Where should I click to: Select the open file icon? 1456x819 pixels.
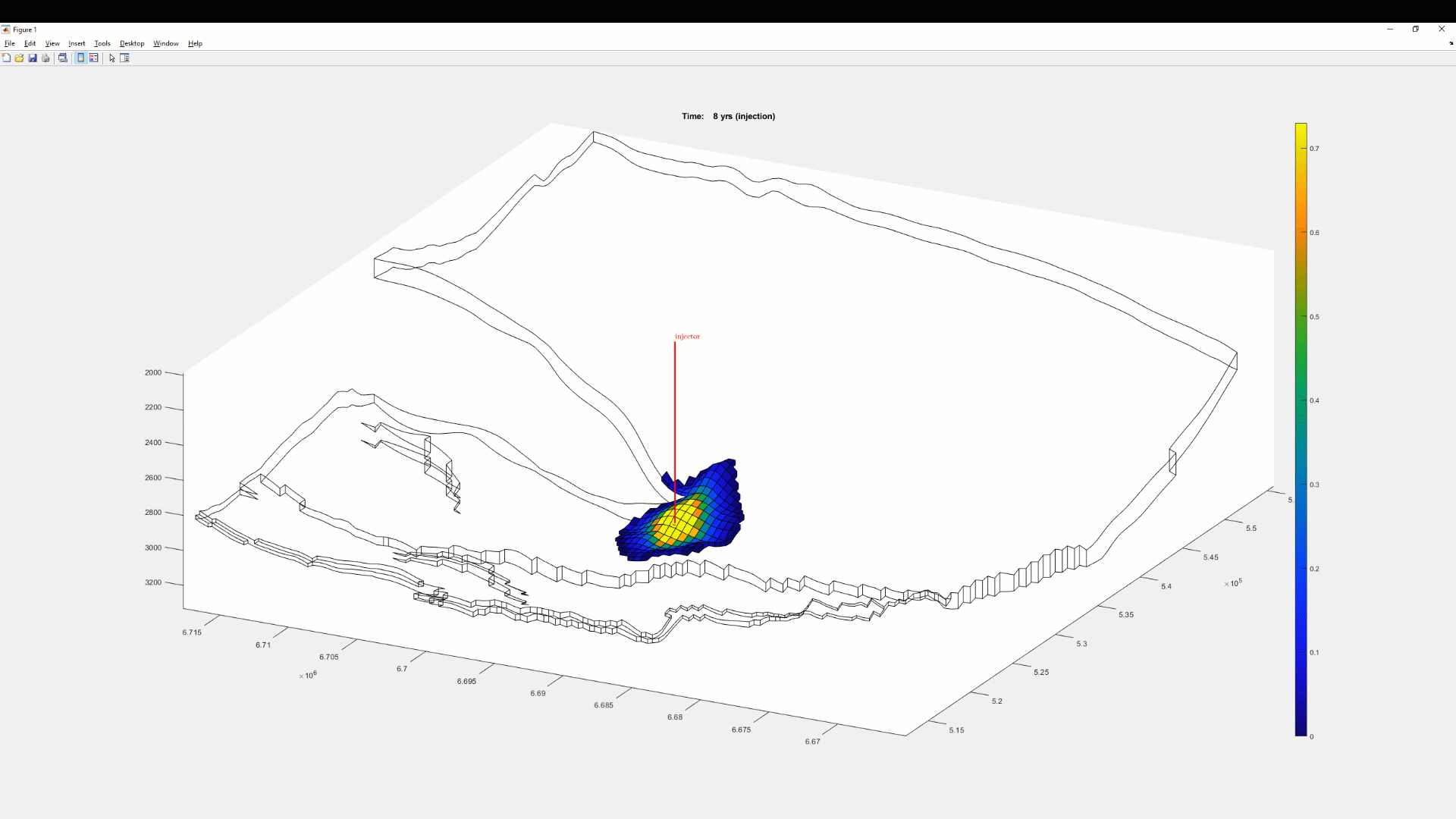coord(18,57)
